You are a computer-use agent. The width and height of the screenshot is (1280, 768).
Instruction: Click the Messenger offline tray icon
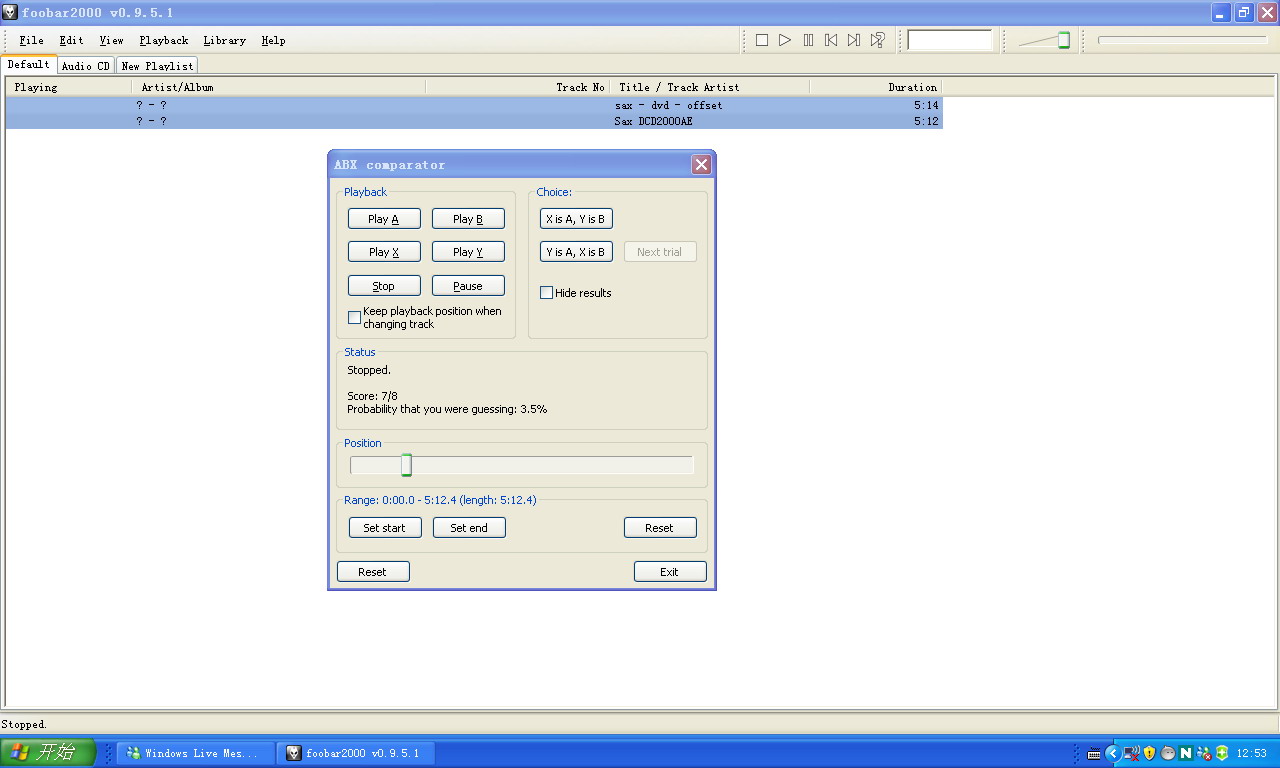pos(1204,753)
